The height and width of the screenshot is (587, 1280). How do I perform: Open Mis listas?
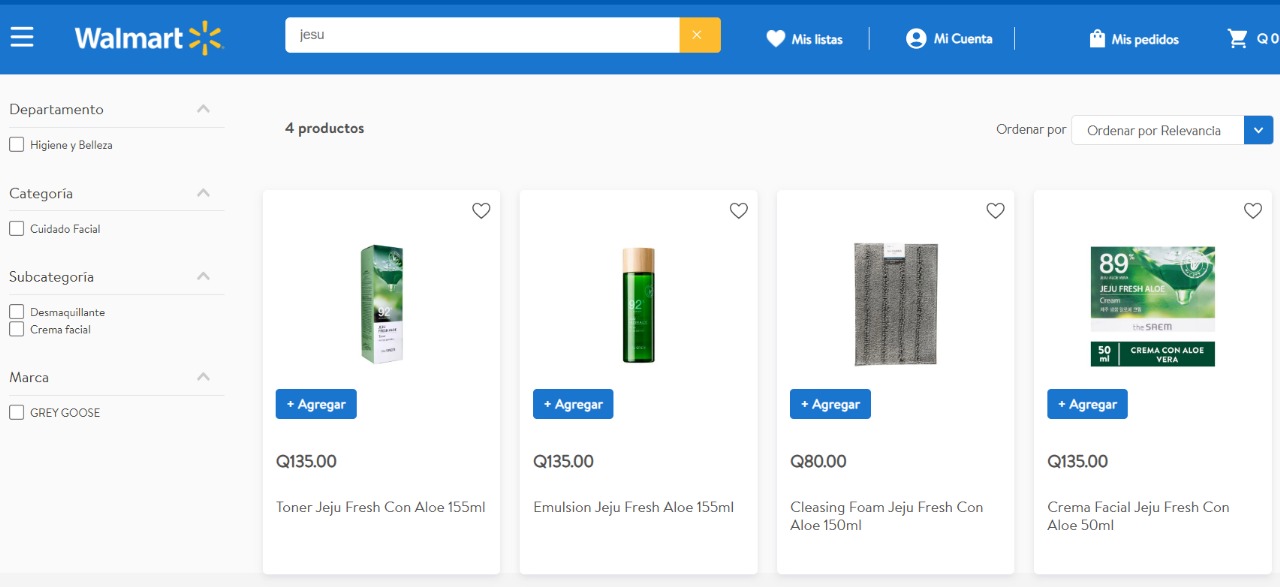(804, 39)
